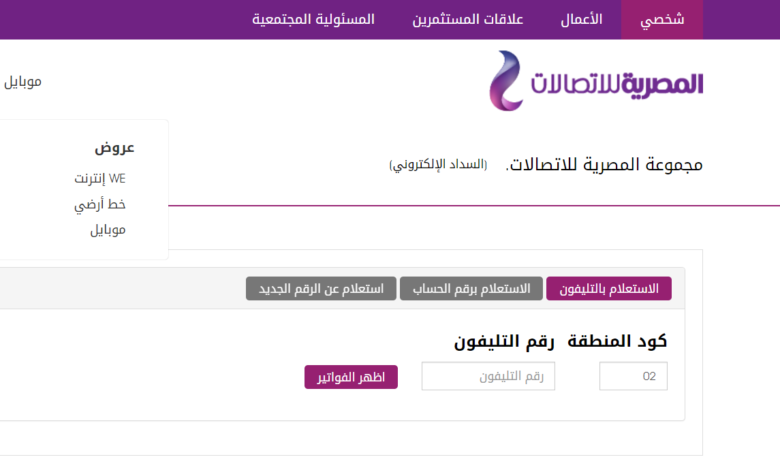This screenshot has width=780, height=470.
Task: Click the (السداد الإلكتروني) subtitle text
Action: pos(438,165)
